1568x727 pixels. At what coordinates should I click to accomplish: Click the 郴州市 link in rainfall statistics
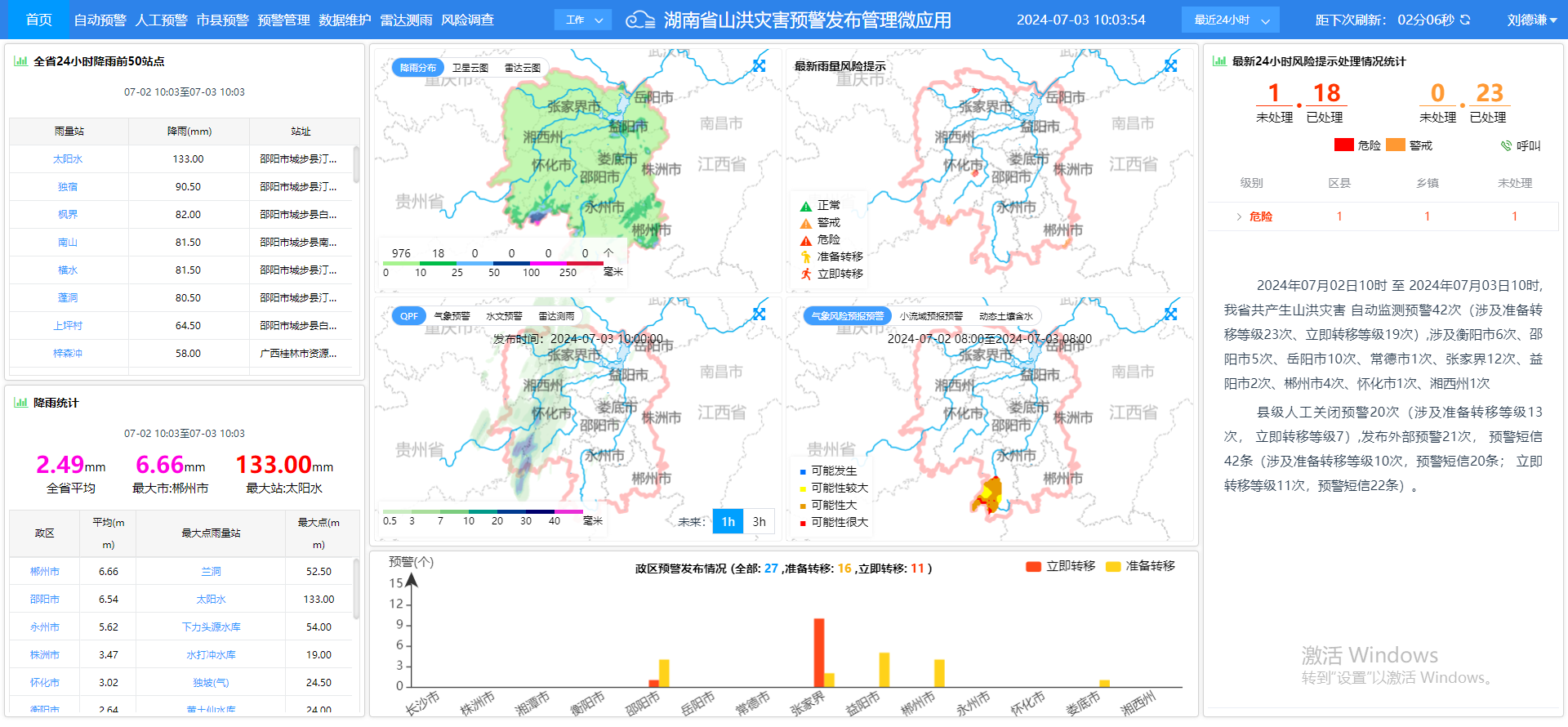(45, 572)
